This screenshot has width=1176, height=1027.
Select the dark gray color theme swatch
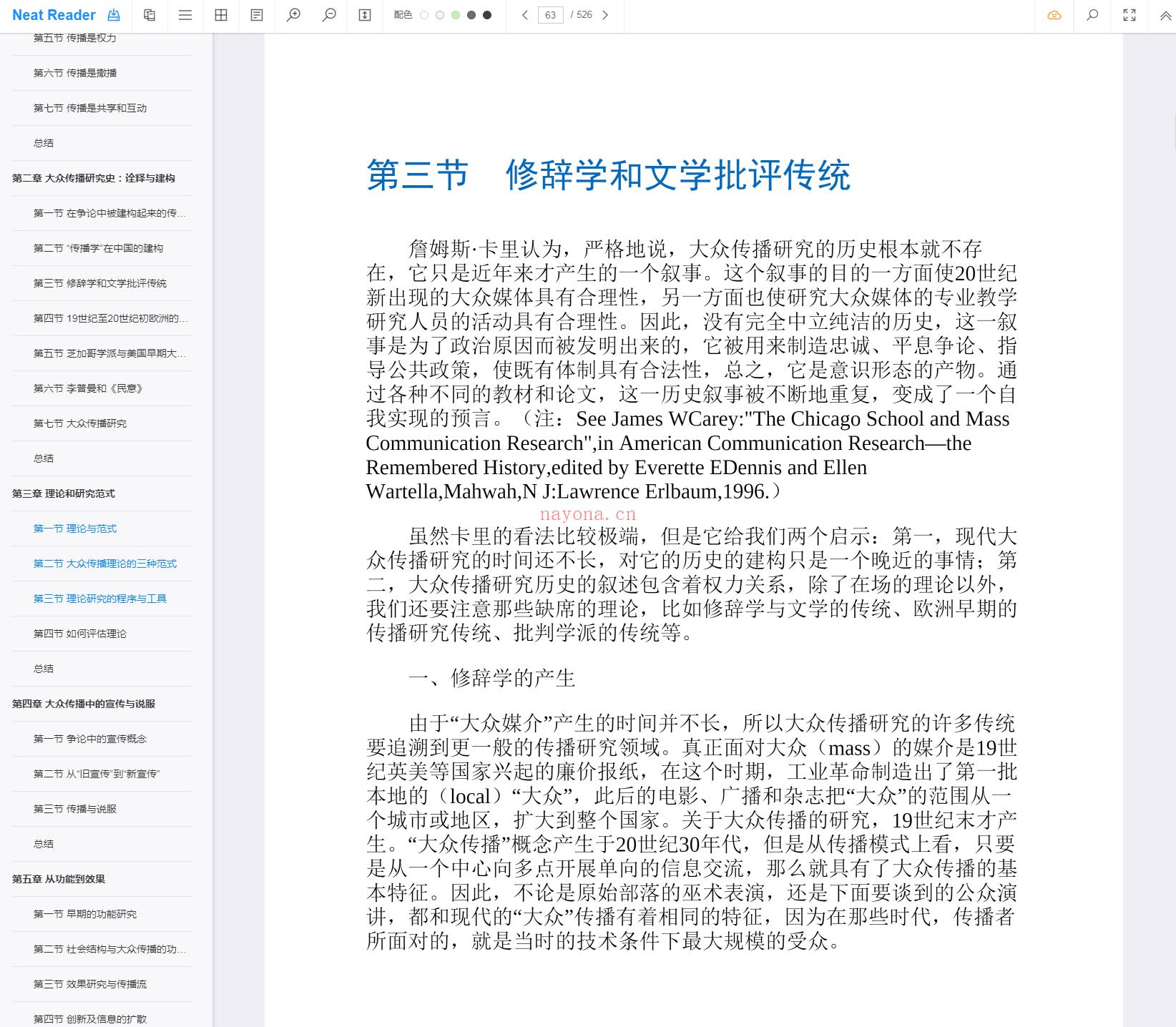tap(471, 15)
